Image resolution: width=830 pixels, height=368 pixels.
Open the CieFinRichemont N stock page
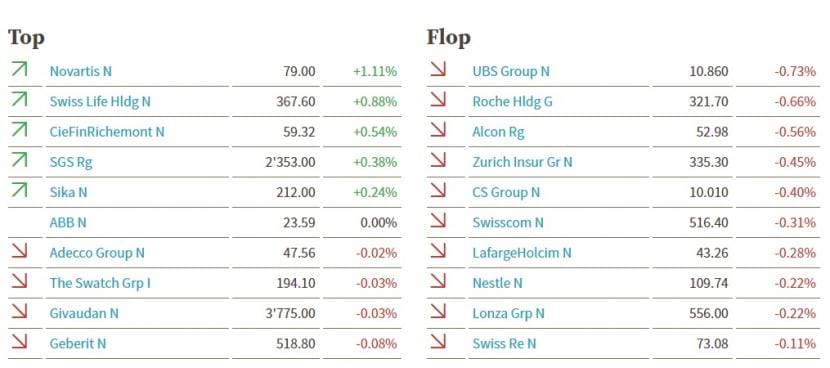[x=107, y=132]
